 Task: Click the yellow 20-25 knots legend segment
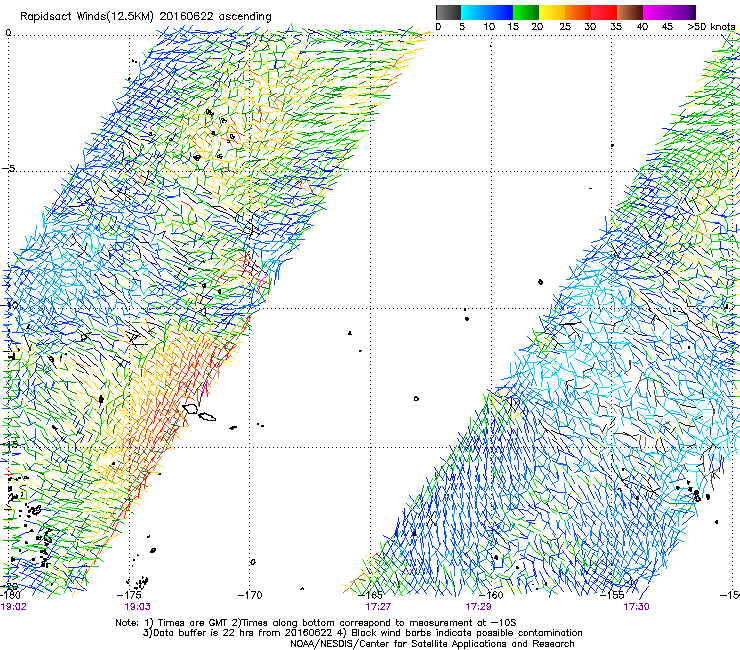[x=552, y=12]
